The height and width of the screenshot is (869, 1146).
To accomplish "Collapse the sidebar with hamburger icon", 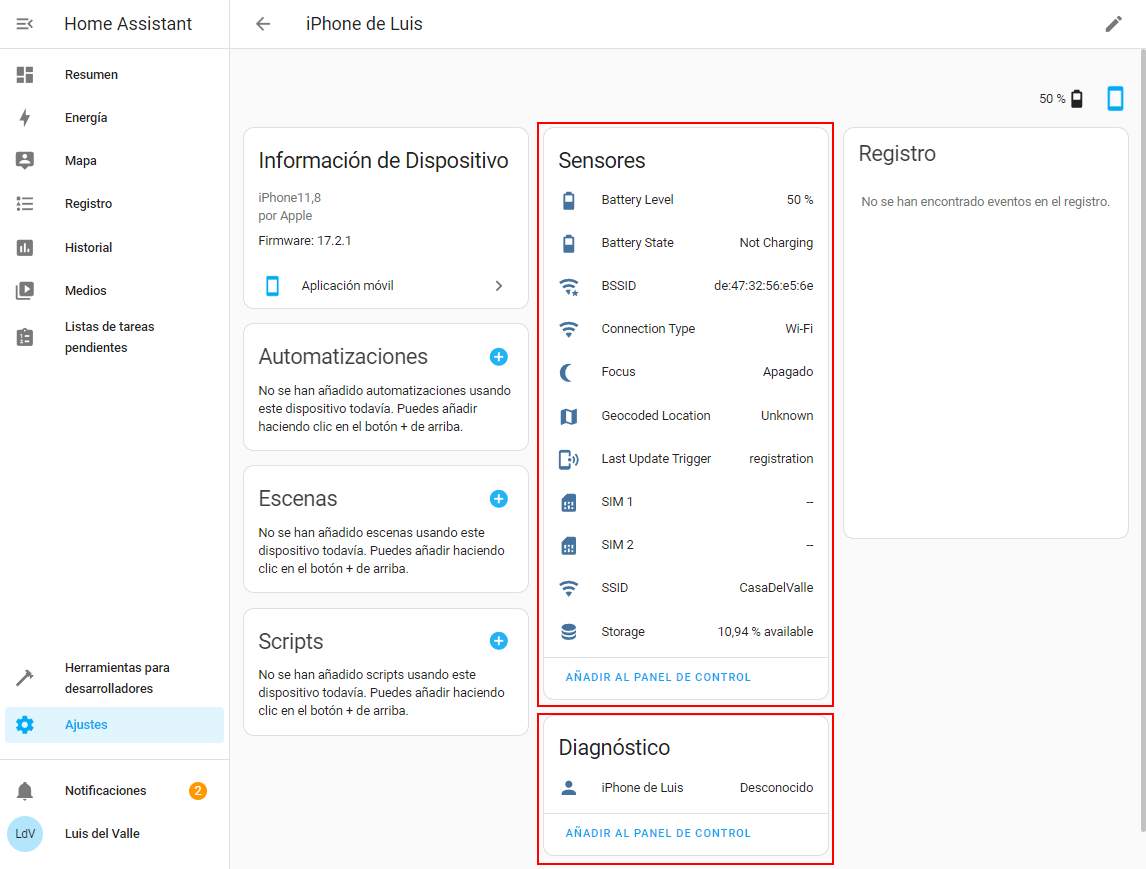I will (24, 24).
